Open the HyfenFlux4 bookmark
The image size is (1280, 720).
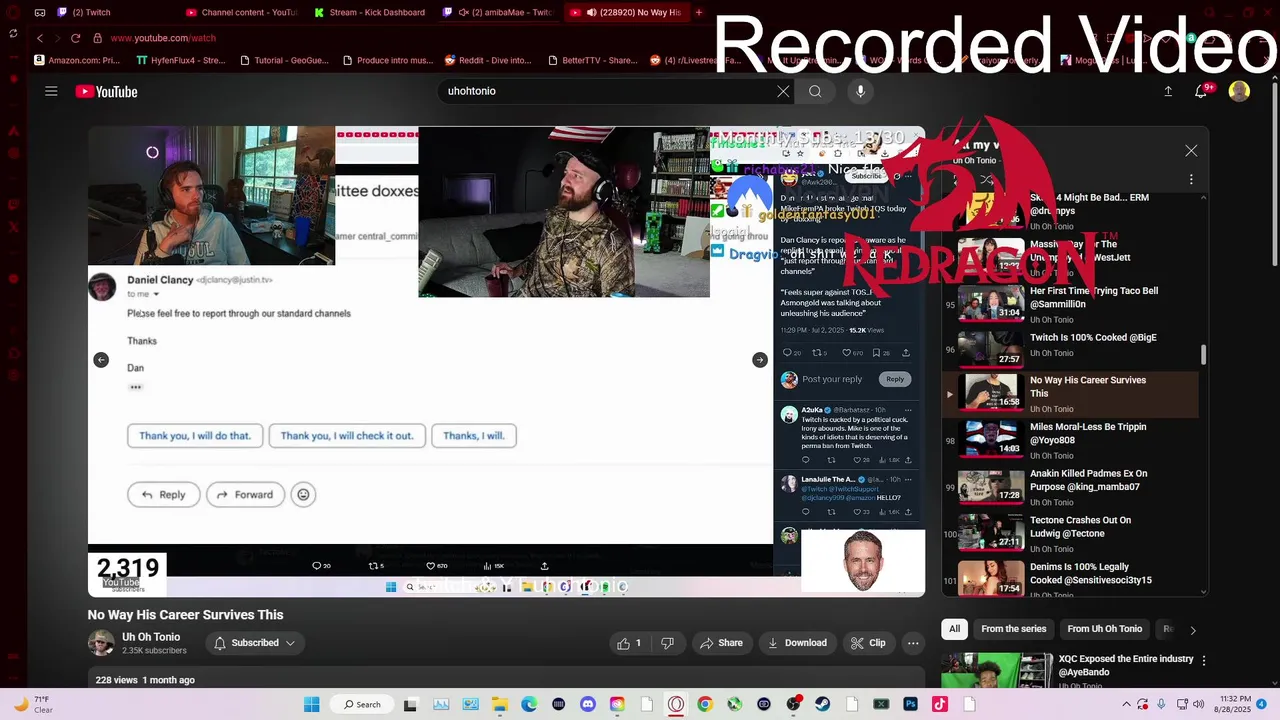(x=181, y=60)
